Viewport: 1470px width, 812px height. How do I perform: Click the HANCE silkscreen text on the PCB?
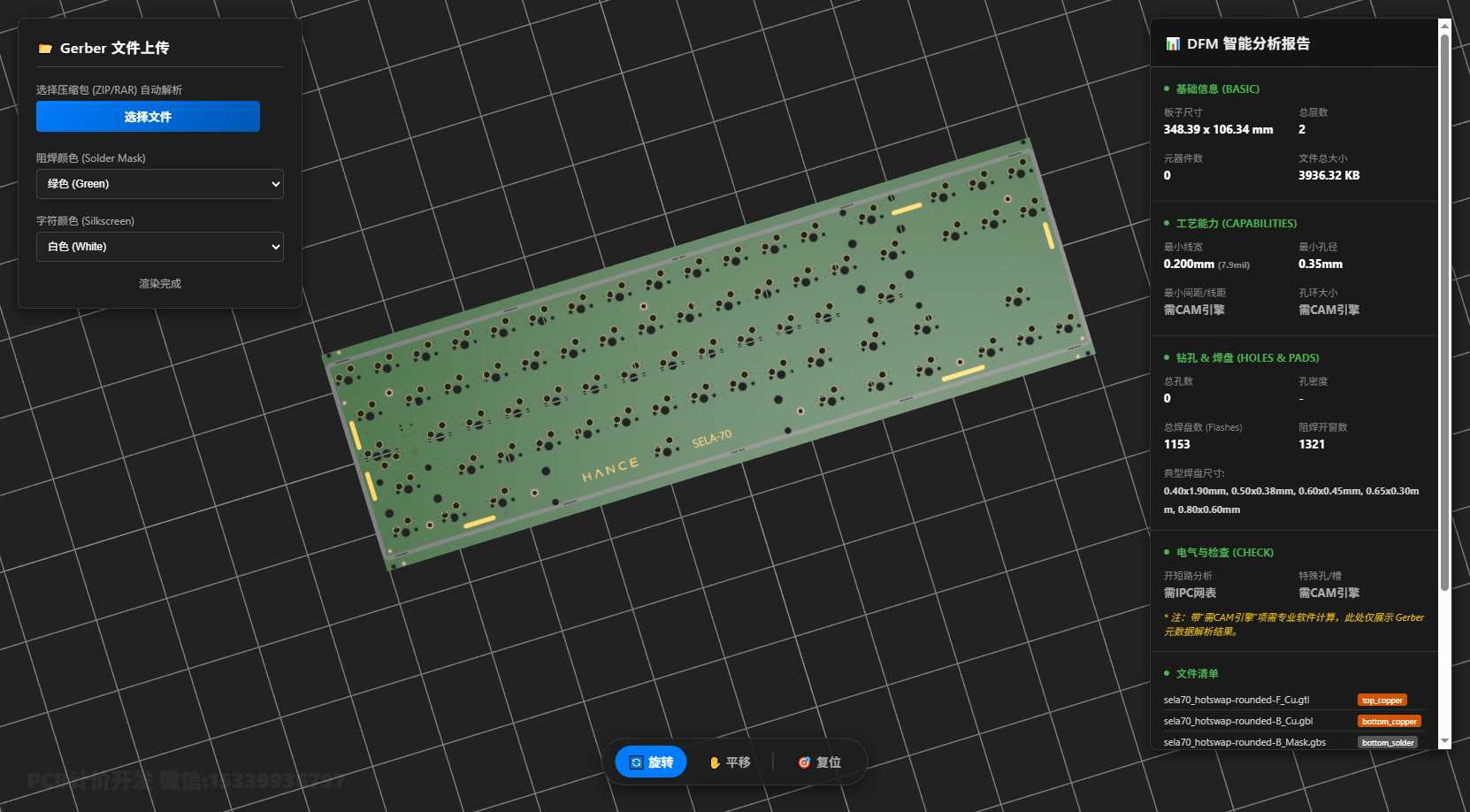pos(609,470)
